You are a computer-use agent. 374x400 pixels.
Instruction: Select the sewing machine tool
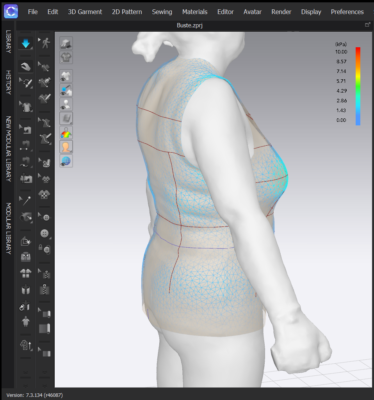click(x=26, y=179)
